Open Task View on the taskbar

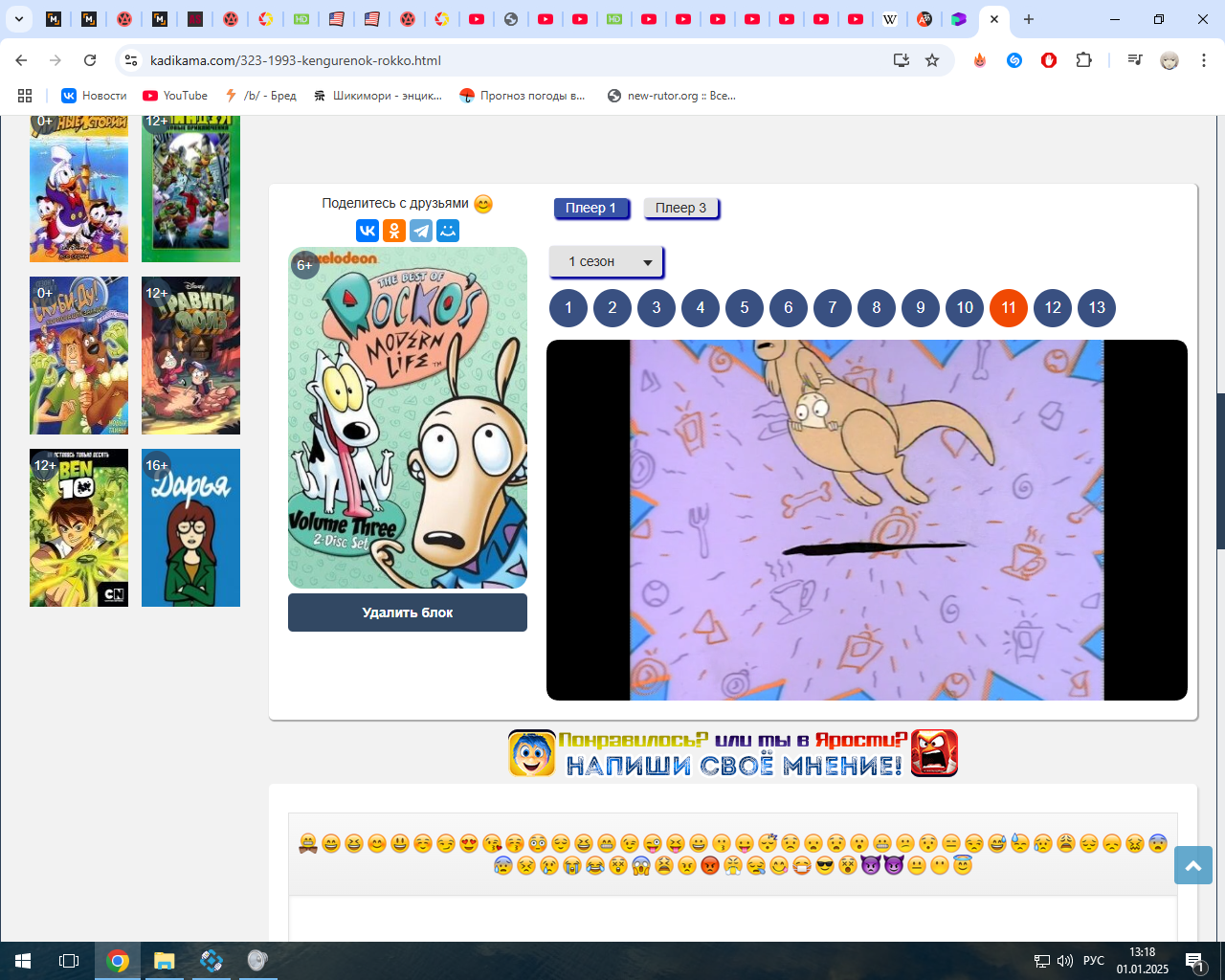(69, 961)
